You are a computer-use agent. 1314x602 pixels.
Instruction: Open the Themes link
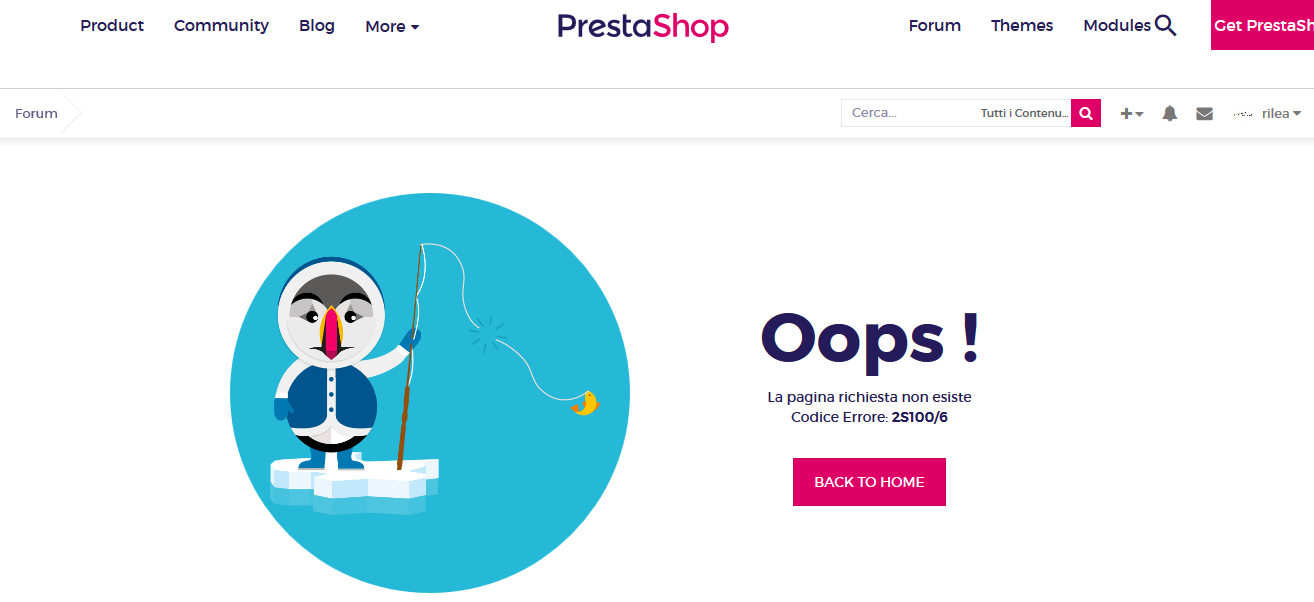(x=1022, y=25)
